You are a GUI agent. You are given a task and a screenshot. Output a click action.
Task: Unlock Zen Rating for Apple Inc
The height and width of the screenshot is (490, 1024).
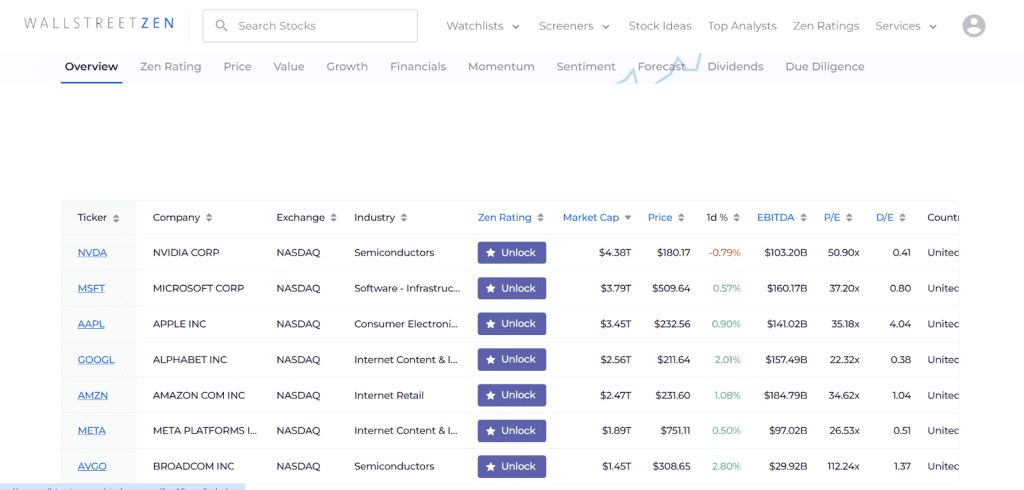(511, 324)
